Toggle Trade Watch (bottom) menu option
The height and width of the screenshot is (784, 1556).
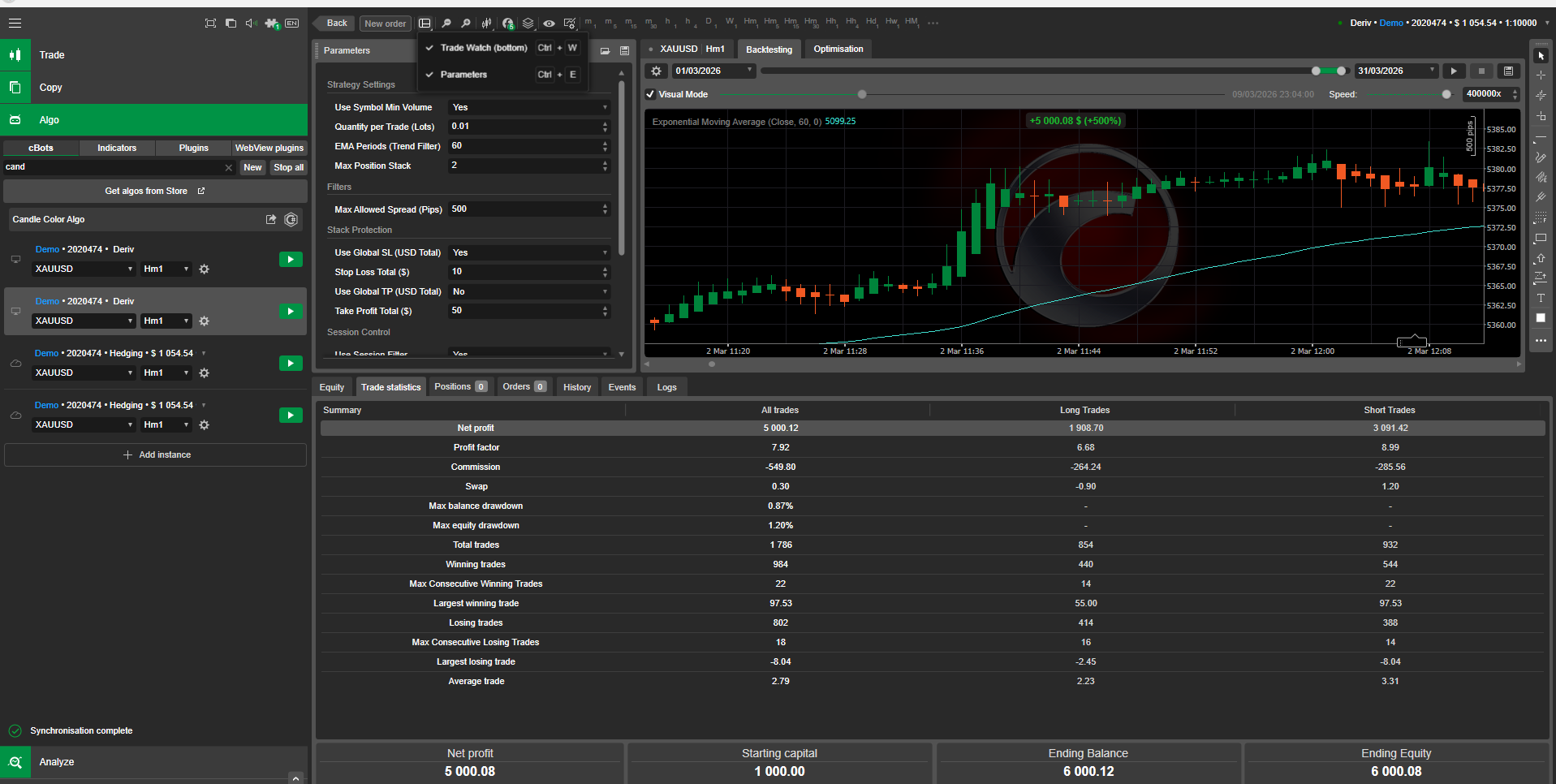click(484, 48)
